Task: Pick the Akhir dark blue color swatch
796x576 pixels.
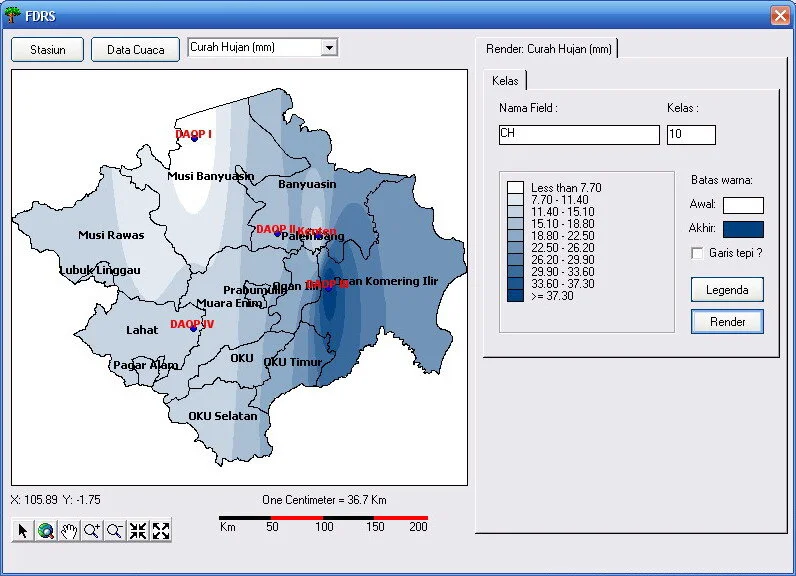Action: point(743,229)
